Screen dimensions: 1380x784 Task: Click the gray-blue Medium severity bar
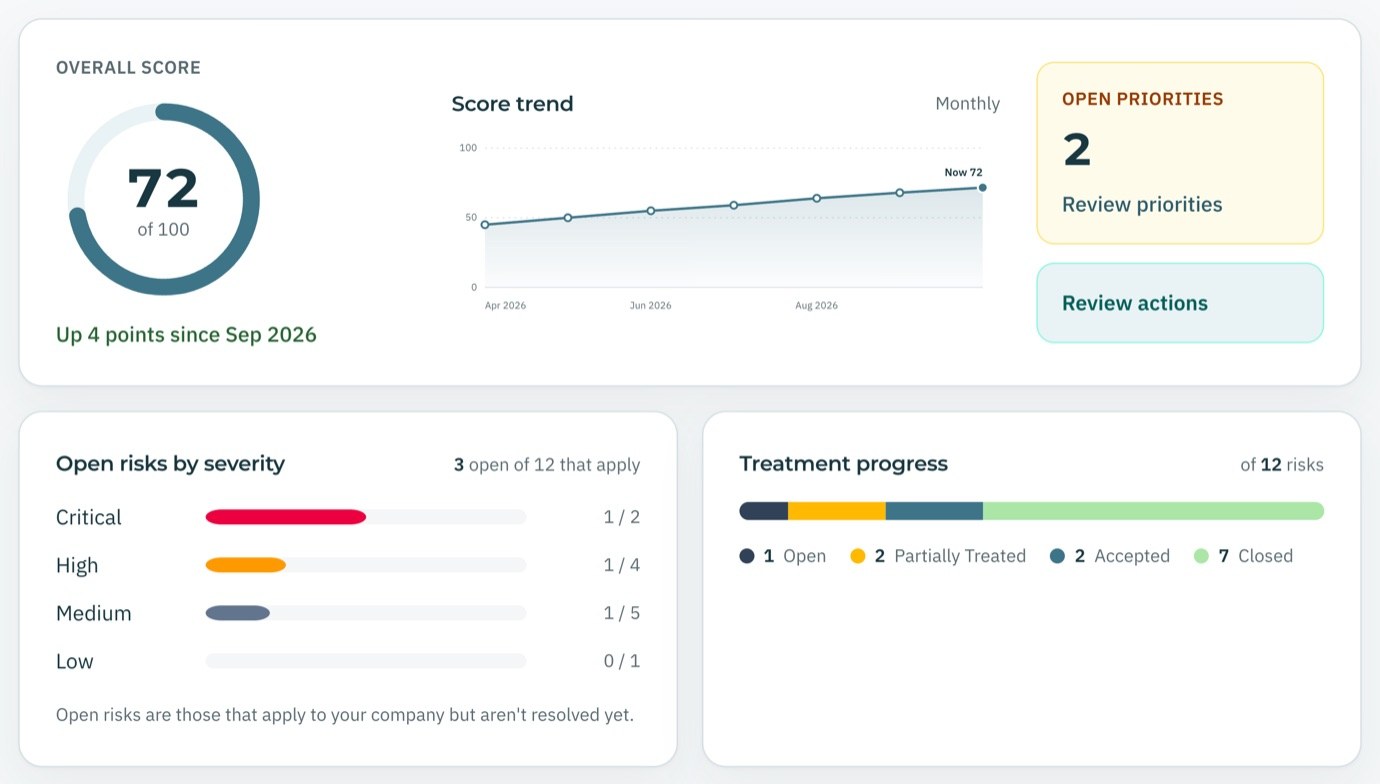(238, 613)
